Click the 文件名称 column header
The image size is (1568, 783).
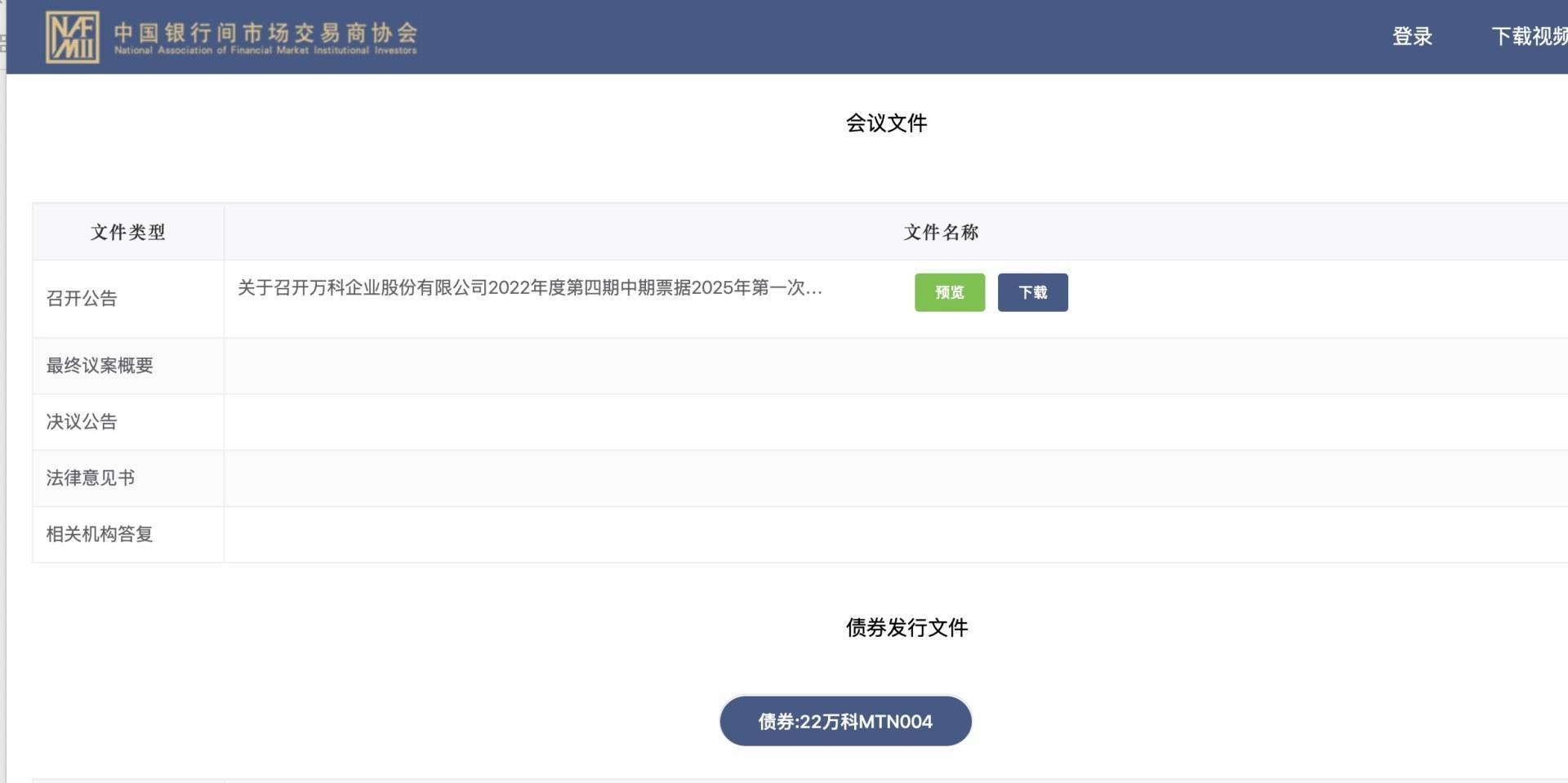tap(941, 233)
